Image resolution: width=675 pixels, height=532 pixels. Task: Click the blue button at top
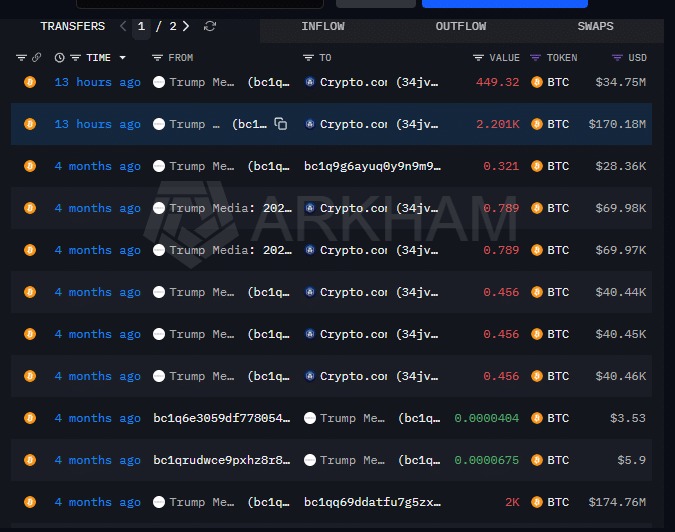(505, 3)
